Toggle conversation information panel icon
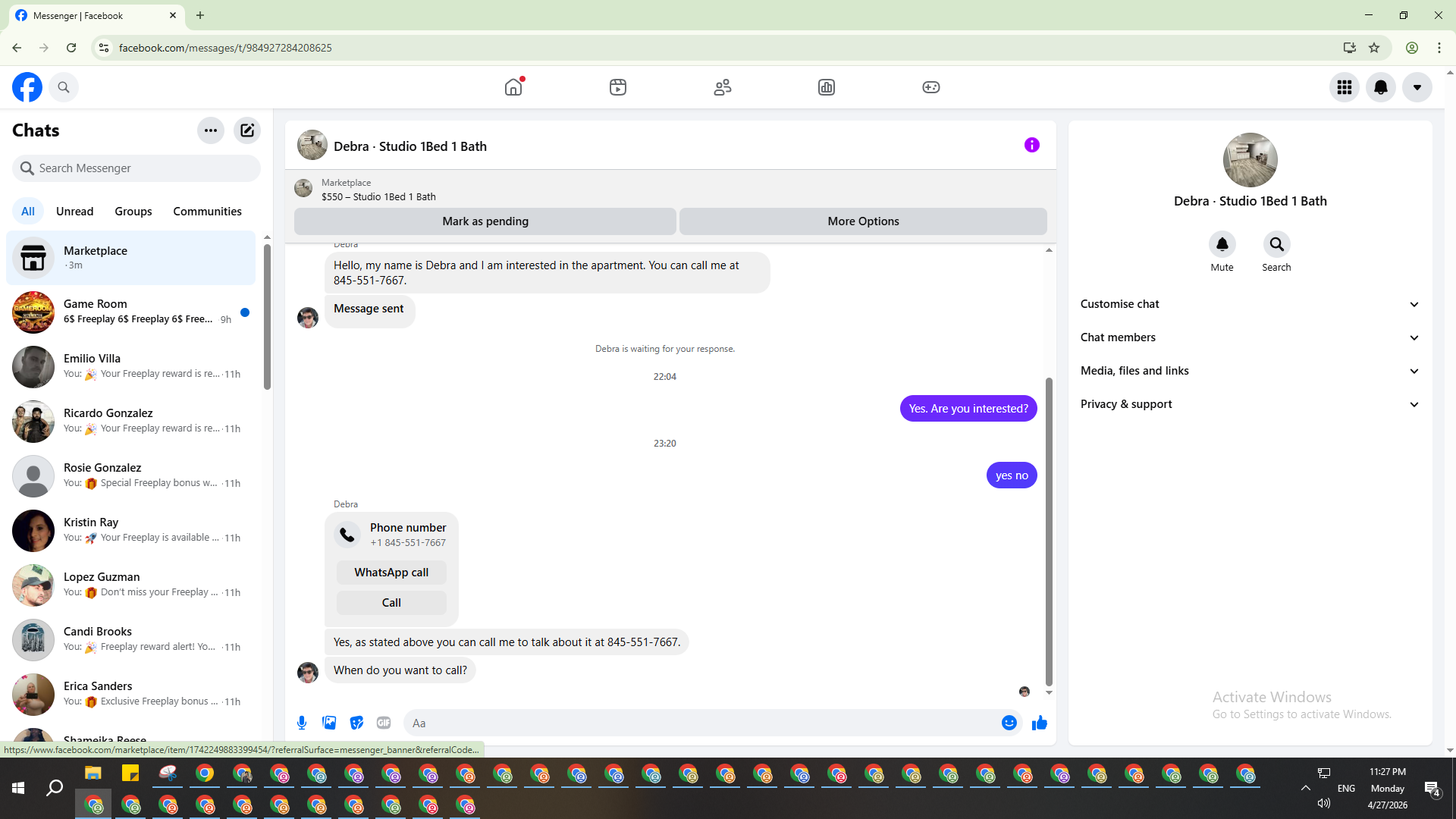The width and height of the screenshot is (1456, 819). [1032, 145]
